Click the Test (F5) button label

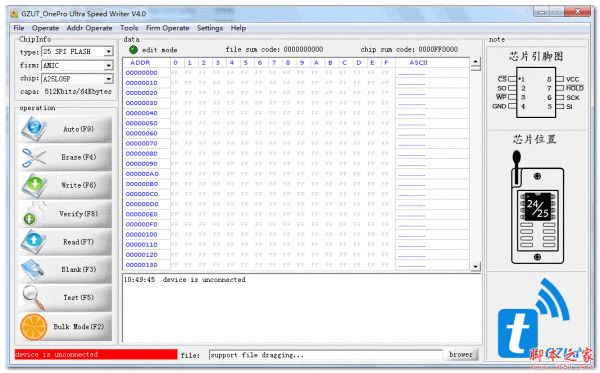point(78,297)
